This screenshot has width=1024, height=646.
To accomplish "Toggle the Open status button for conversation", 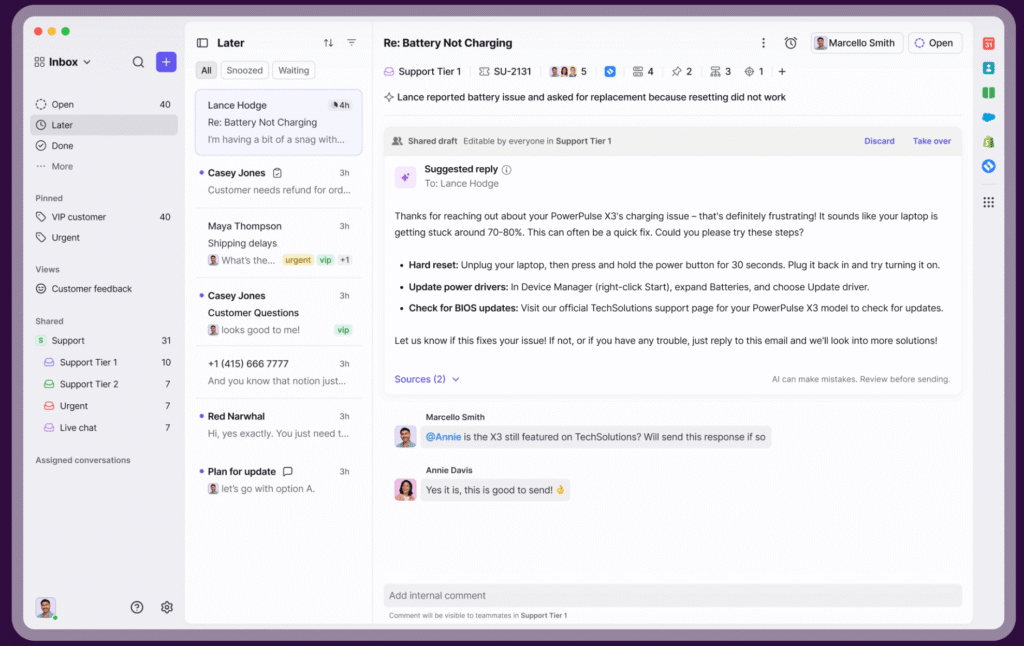I will click(x=934, y=43).
